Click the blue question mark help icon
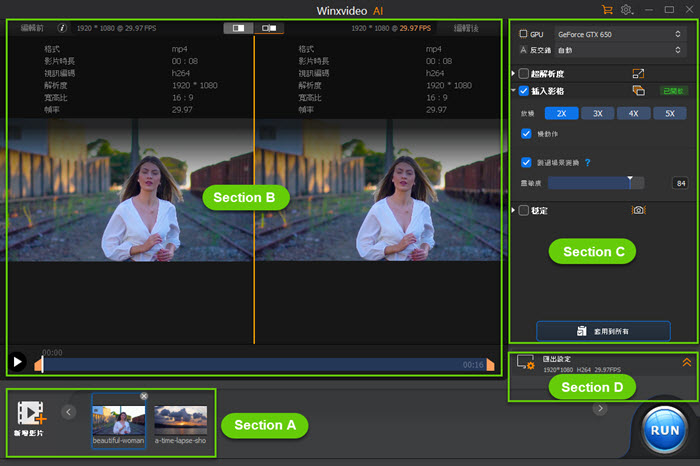700x466 pixels. pyautogui.click(x=588, y=162)
